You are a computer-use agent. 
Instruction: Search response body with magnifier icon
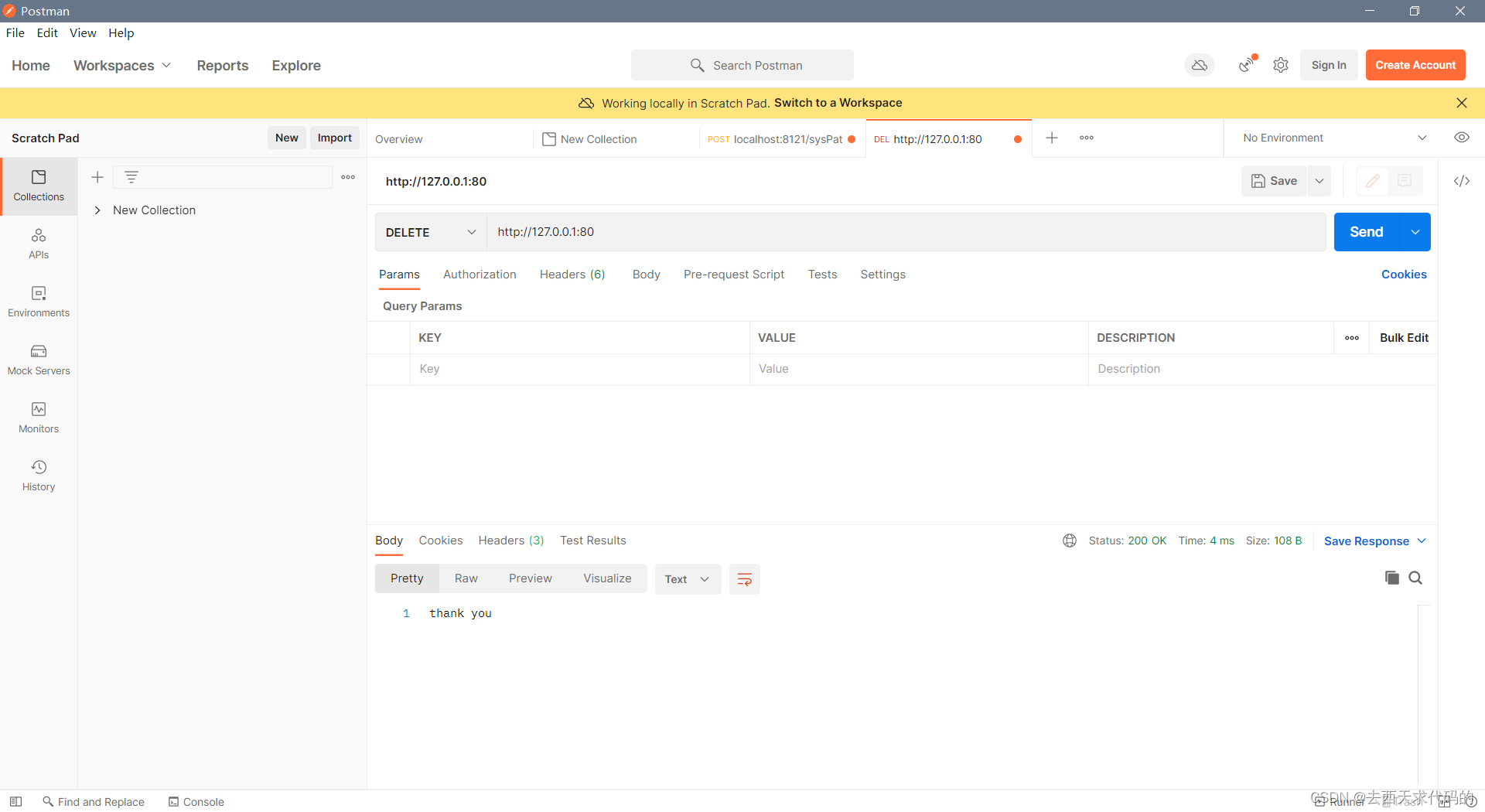coord(1415,578)
